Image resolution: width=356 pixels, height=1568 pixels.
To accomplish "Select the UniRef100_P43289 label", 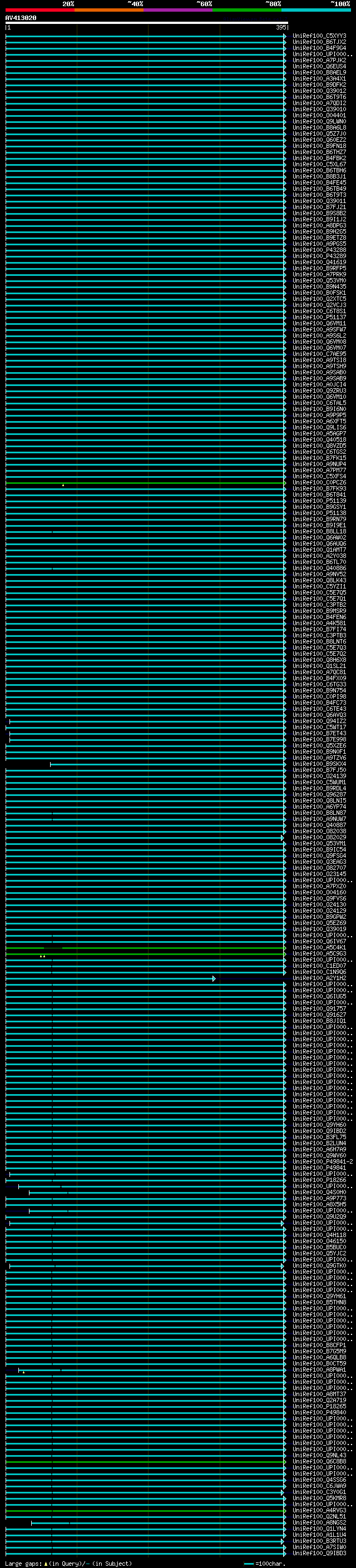I will point(319,256).
